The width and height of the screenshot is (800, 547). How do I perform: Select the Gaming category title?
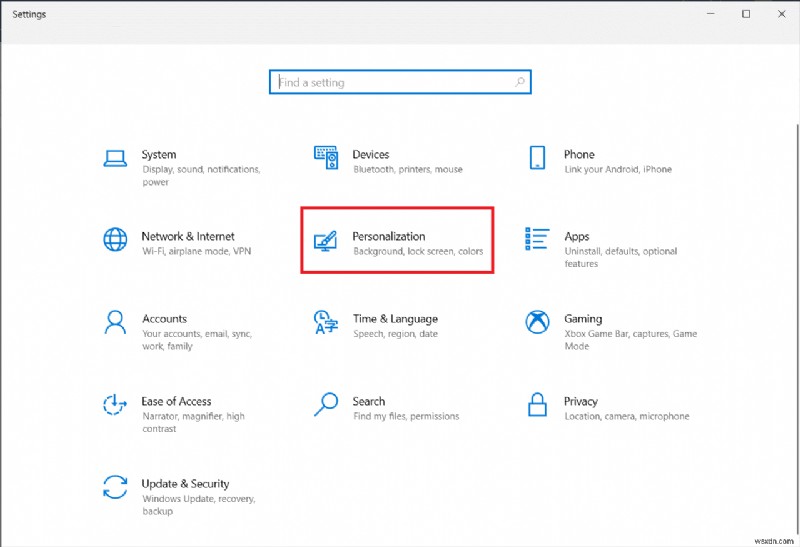click(x=583, y=319)
